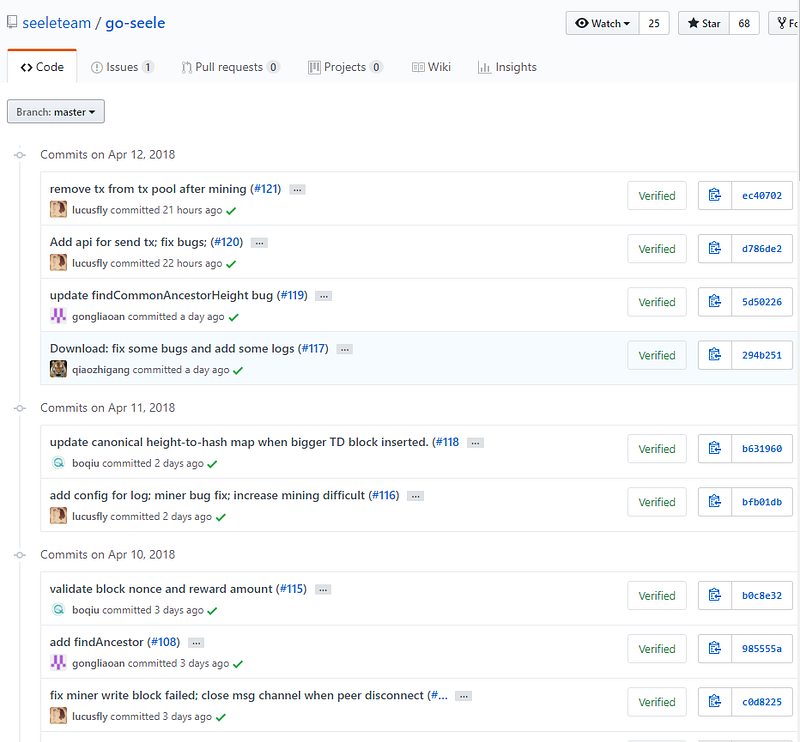800x742 pixels.
Task: Open pull request #119 link
Action: pos(292,295)
